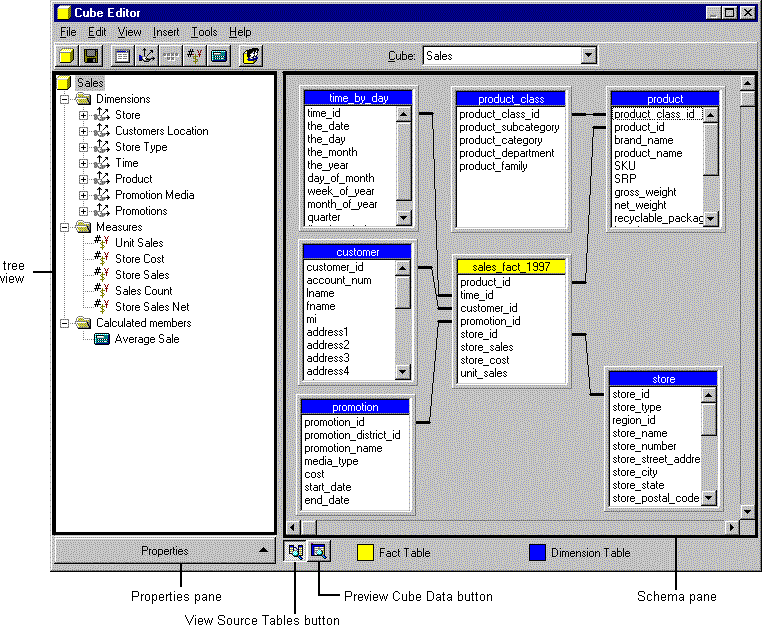Image resolution: width=762 pixels, height=625 pixels.
Task: Expand the Promotion Media dimension node
Action: coord(84,195)
